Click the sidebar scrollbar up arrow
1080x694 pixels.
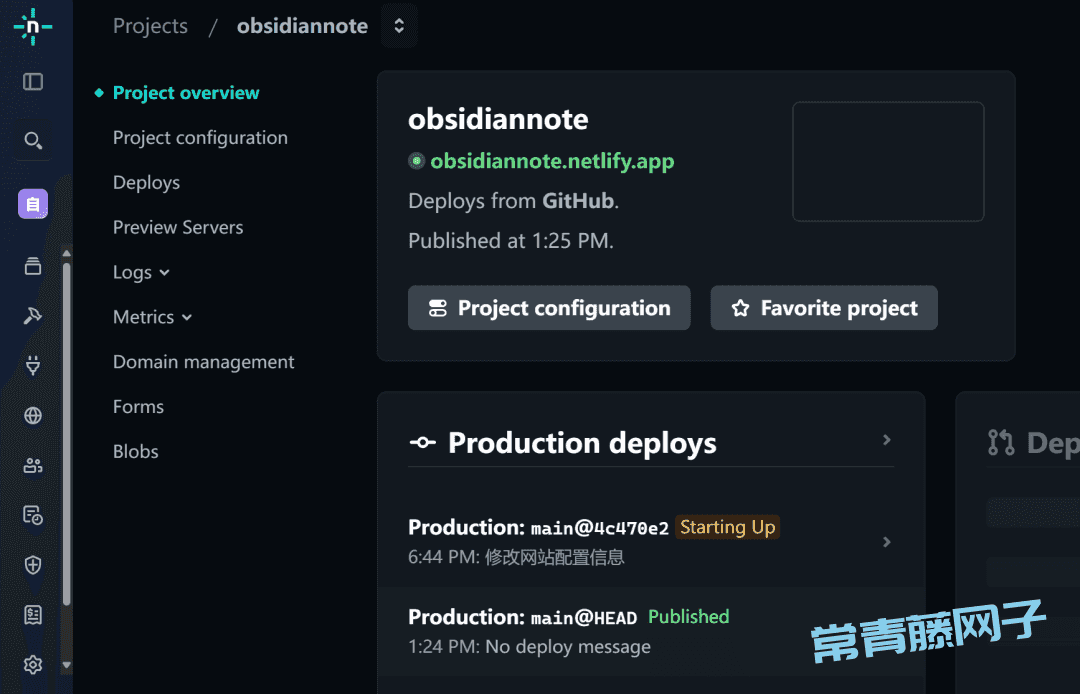67,253
